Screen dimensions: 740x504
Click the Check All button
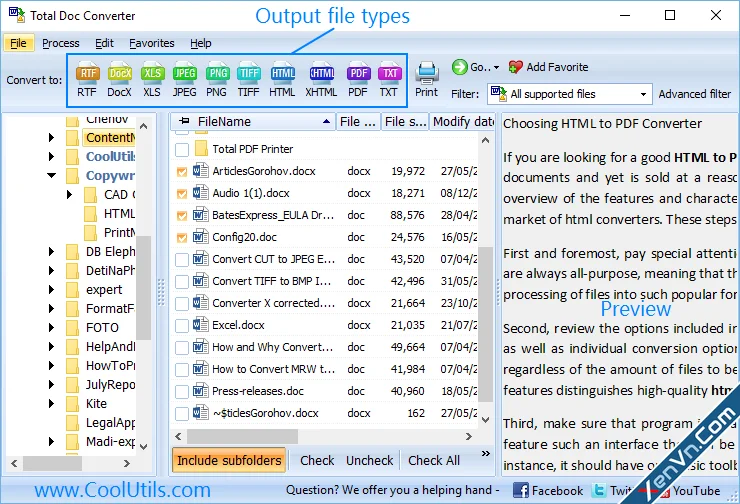point(434,460)
